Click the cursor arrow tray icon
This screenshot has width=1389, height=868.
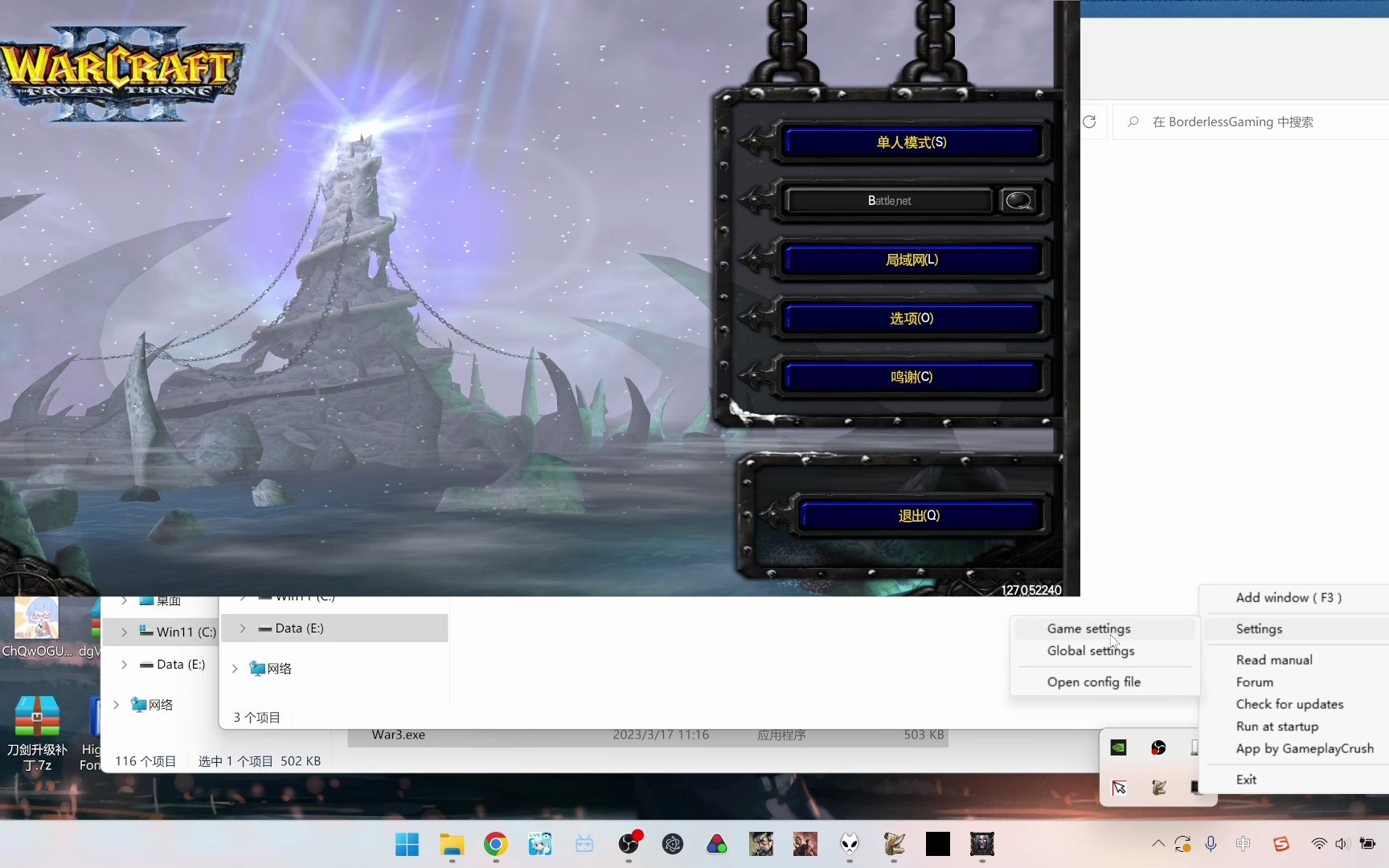[1119, 788]
